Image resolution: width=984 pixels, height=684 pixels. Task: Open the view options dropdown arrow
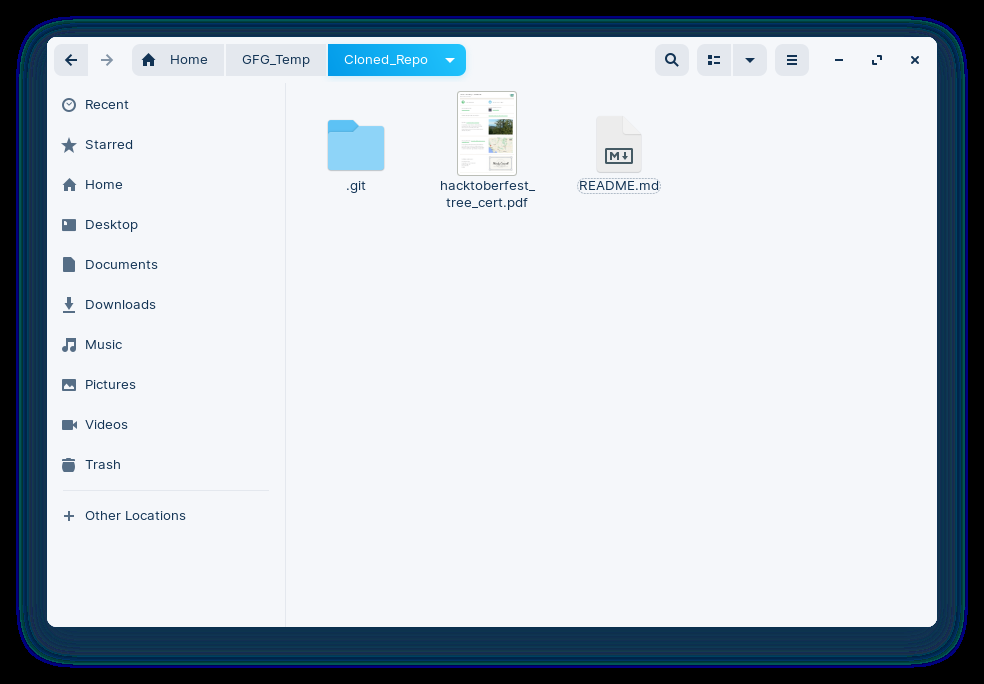point(750,60)
